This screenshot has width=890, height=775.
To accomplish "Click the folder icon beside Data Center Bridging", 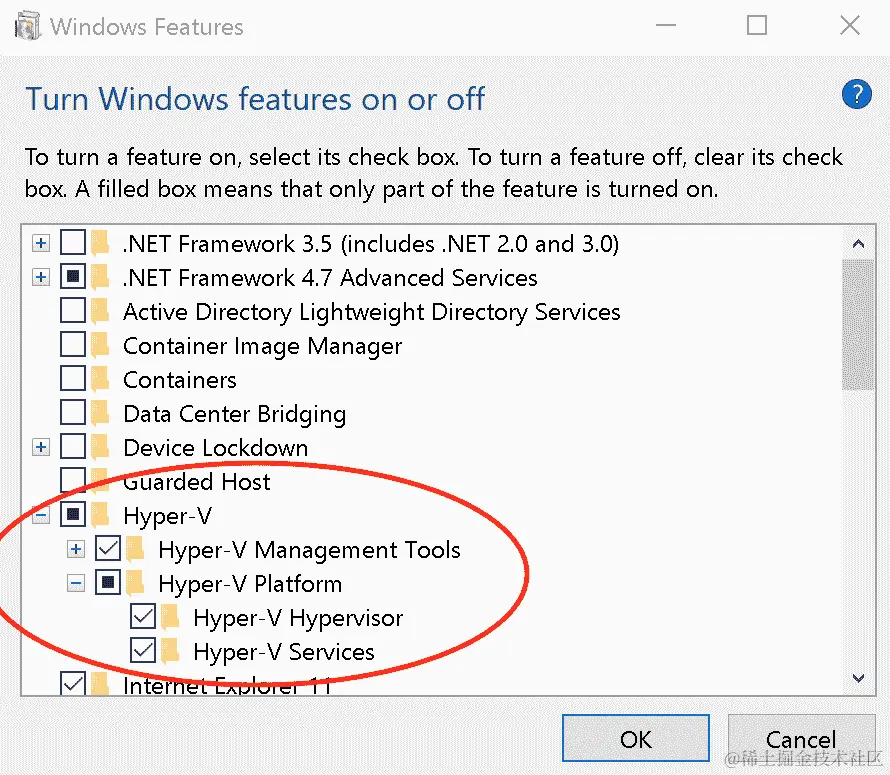I will click(100, 414).
